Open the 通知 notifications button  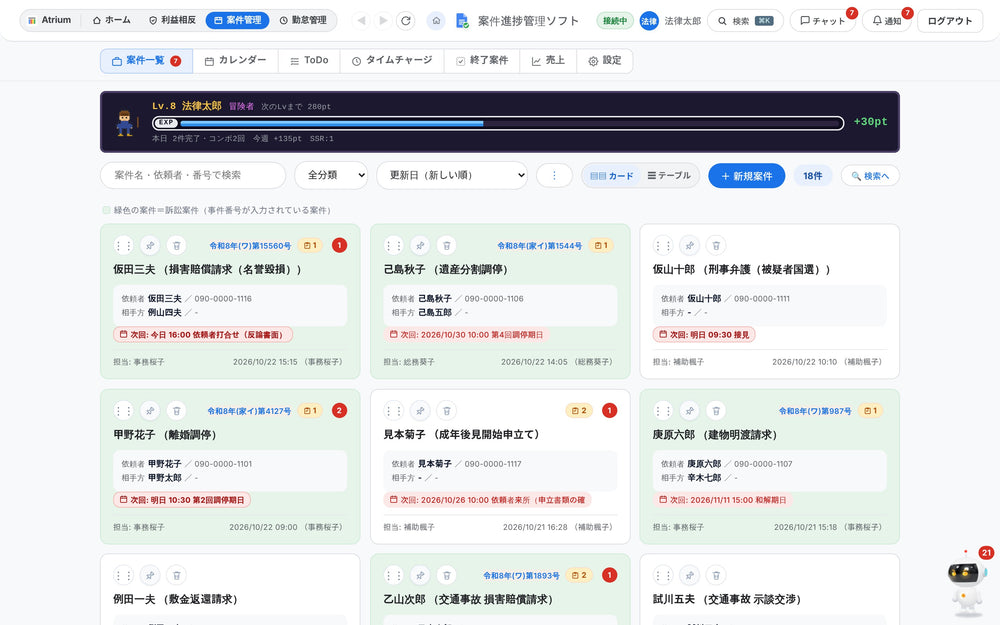tap(886, 21)
